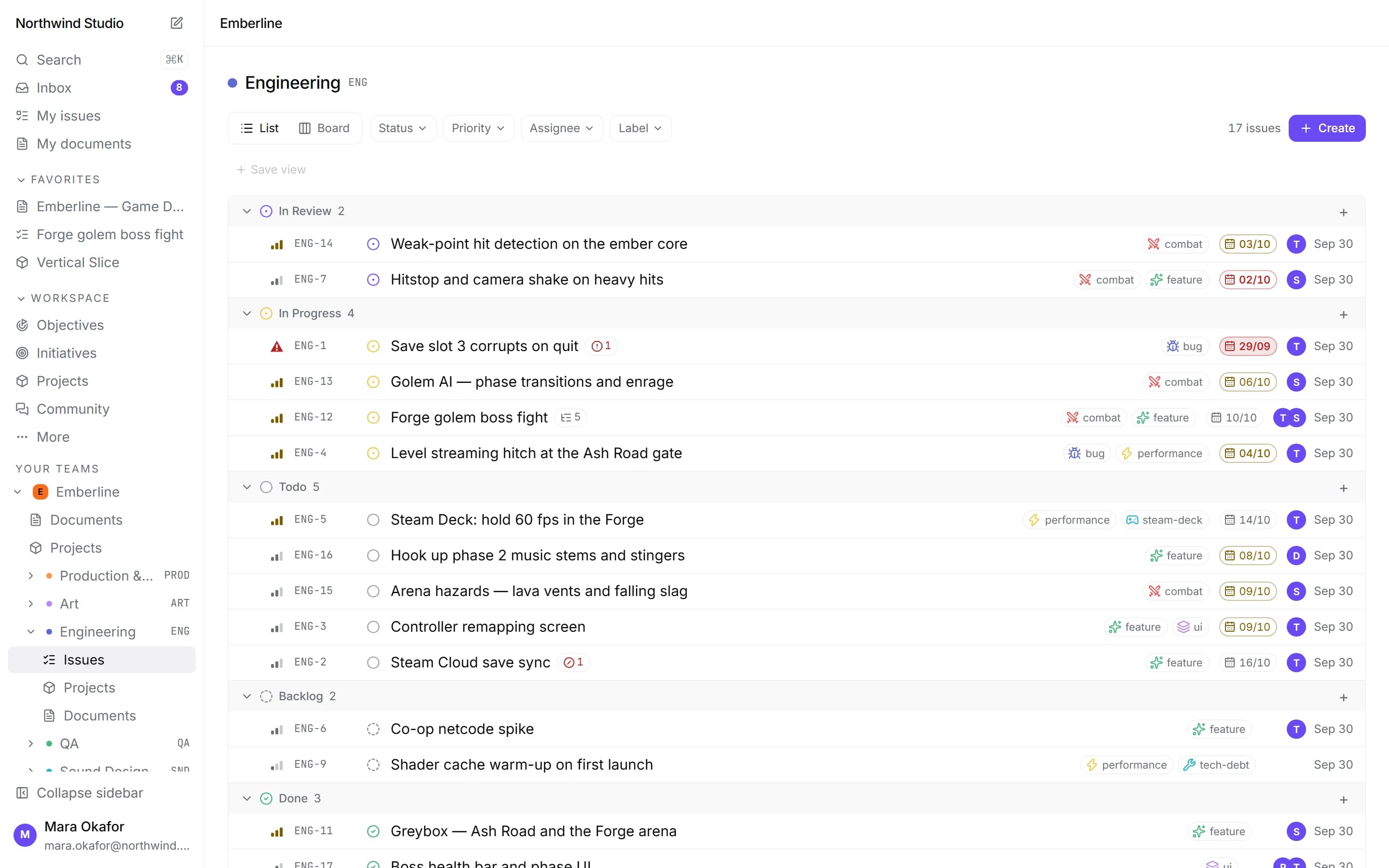Image resolution: width=1389 pixels, height=868 pixels.
Task: Add issue to Done group
Action: (x=1344, y=800)
